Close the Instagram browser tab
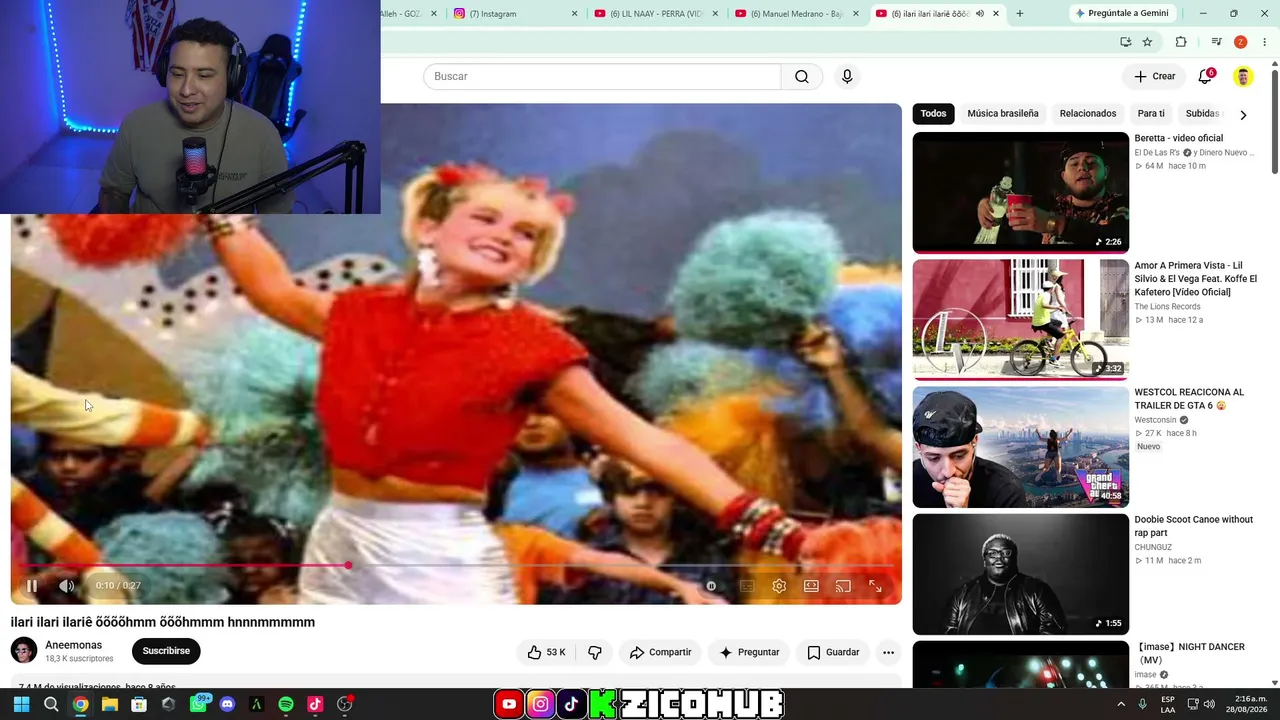 pyautogui.click(x=574, y=14)
